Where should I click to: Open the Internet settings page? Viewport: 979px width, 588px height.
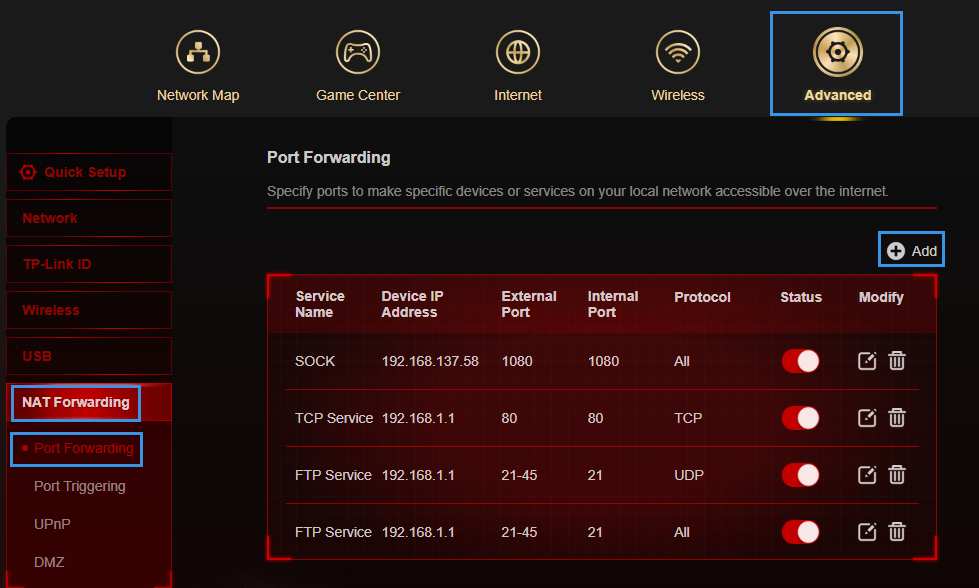tap(517, 63)
